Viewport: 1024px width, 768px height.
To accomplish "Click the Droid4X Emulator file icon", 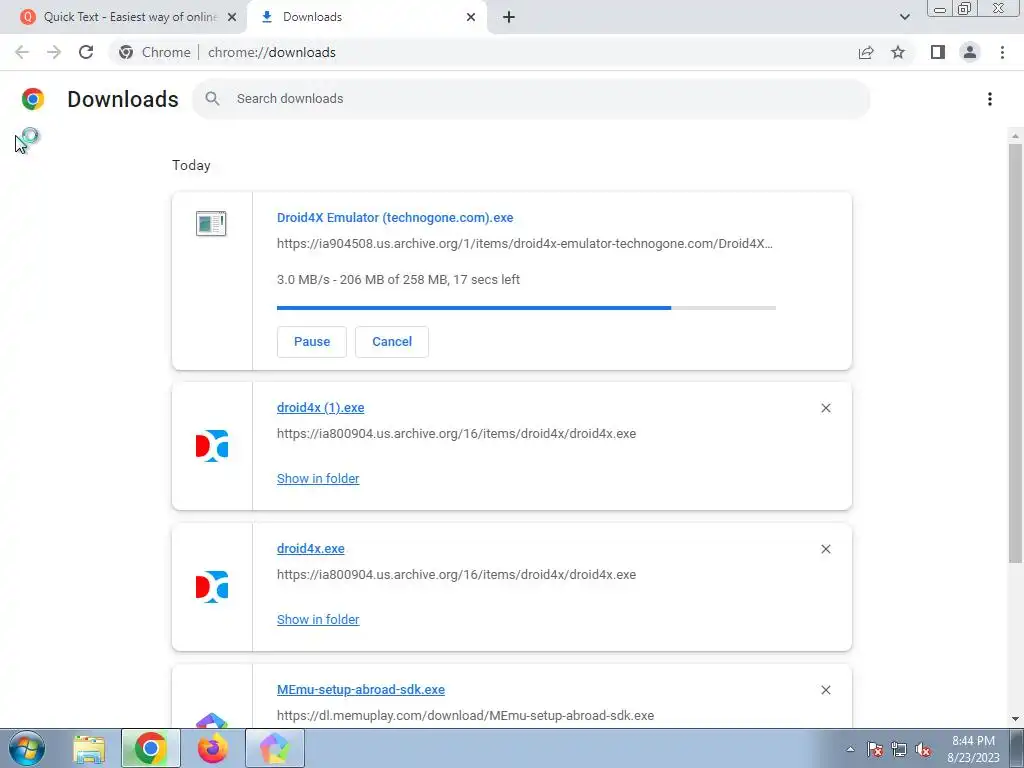I will [x=211, y=224].
